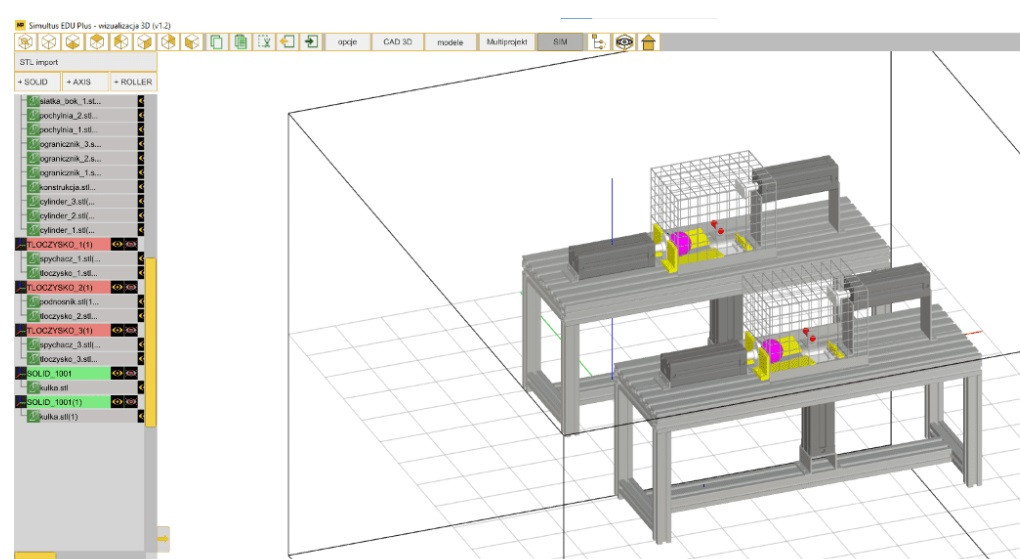This screenshot has height=559, width=1020.
Task: Click the green STL icon of siatka_bok_1.stl
Action: pos(33,102)
